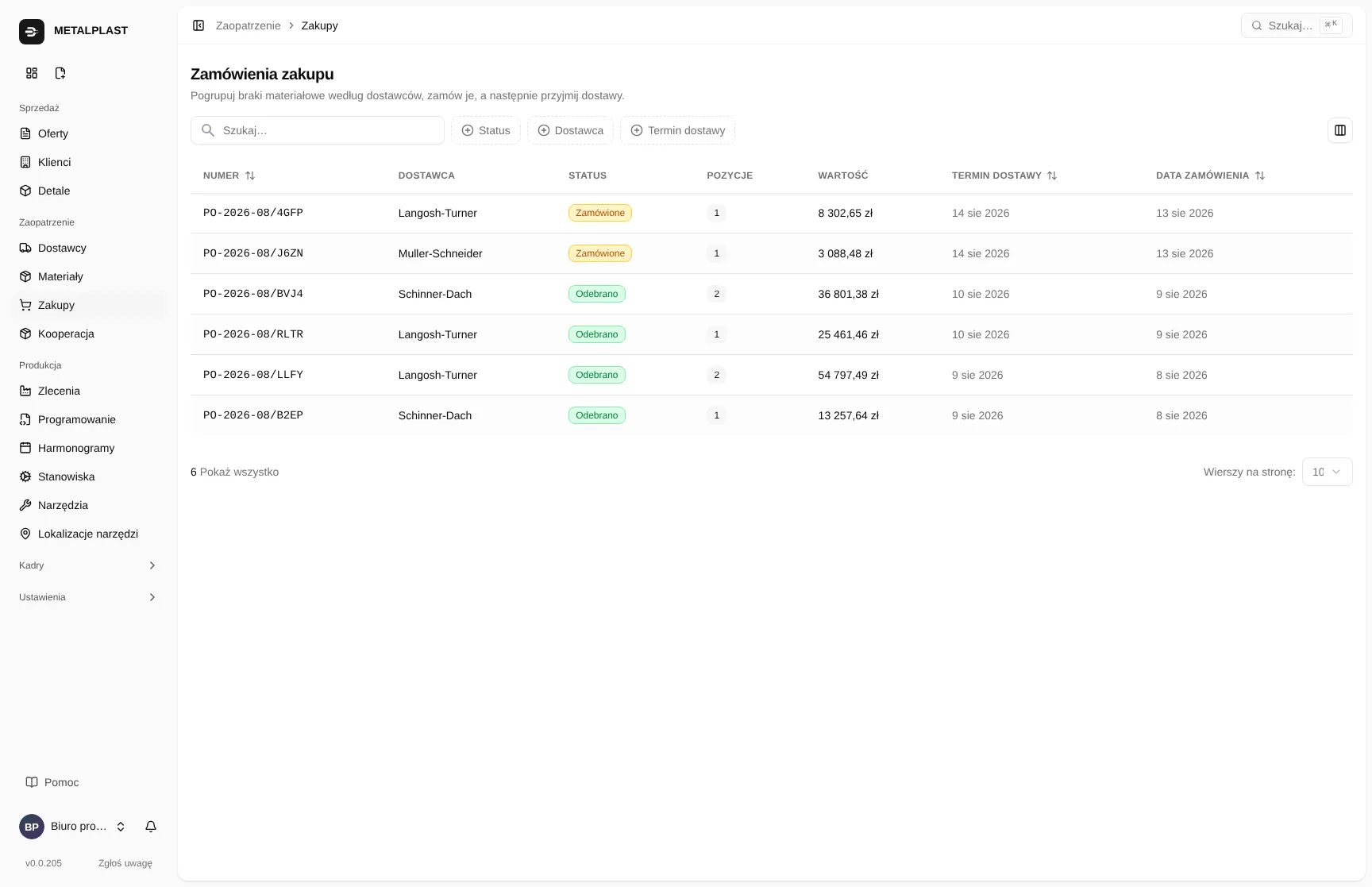
Task: Open Materiały sidebar item
Action: (x=88, y=276)
